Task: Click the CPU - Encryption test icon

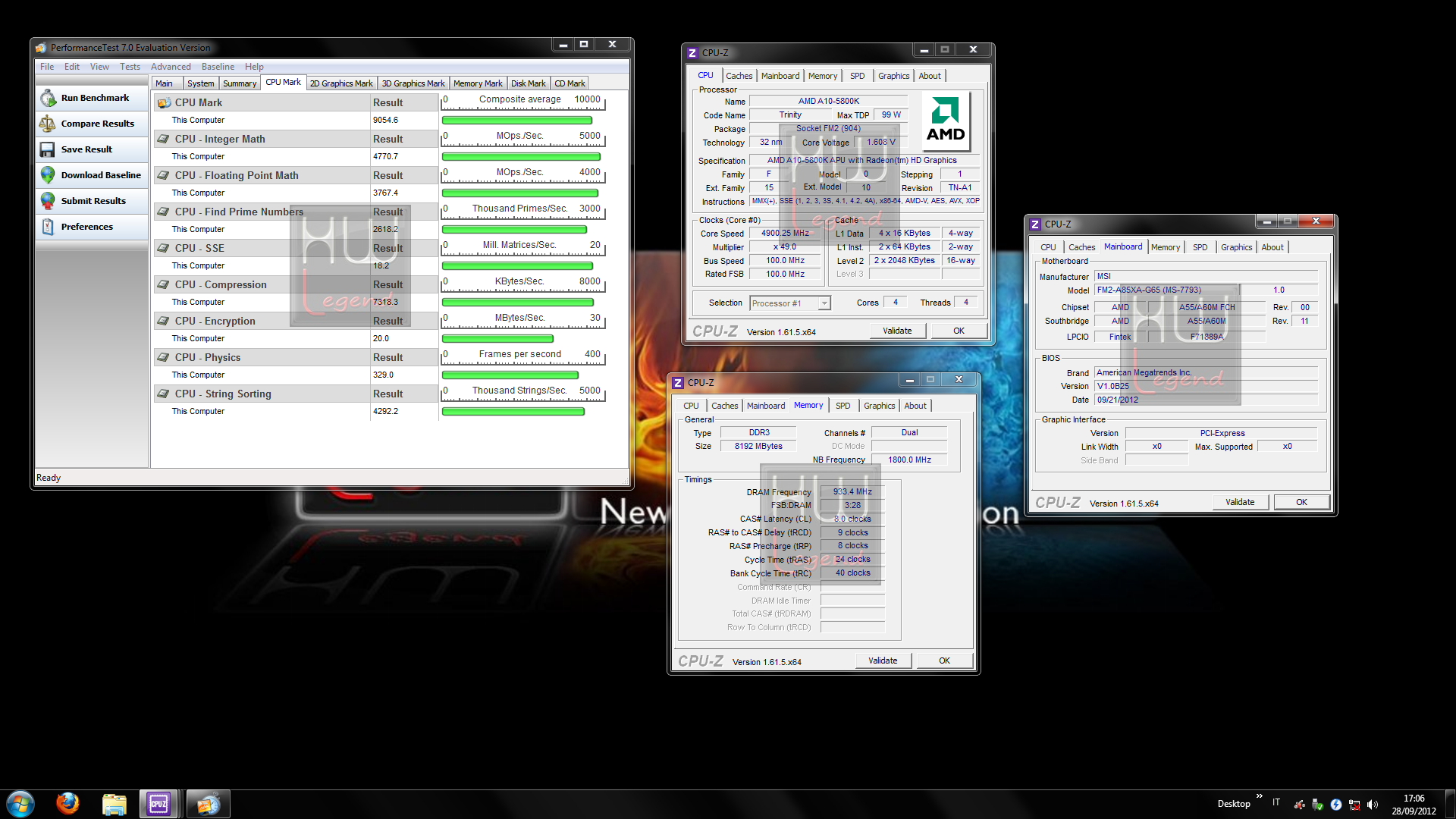Action: pos(164,322)
